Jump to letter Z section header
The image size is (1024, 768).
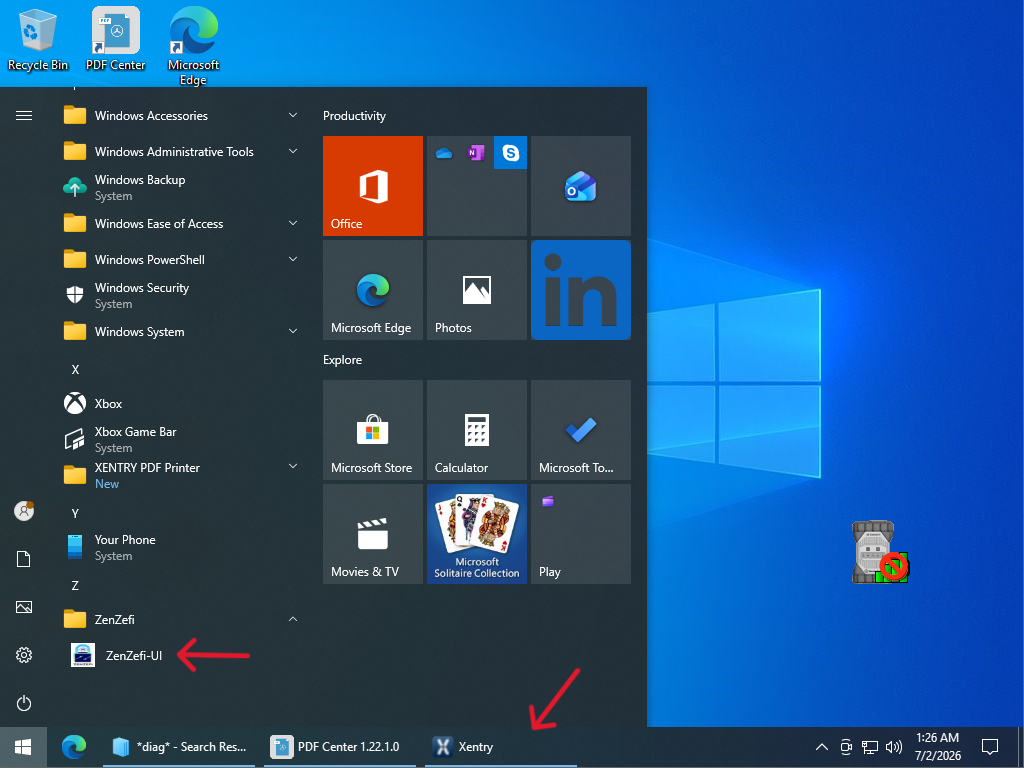point(75,586)
